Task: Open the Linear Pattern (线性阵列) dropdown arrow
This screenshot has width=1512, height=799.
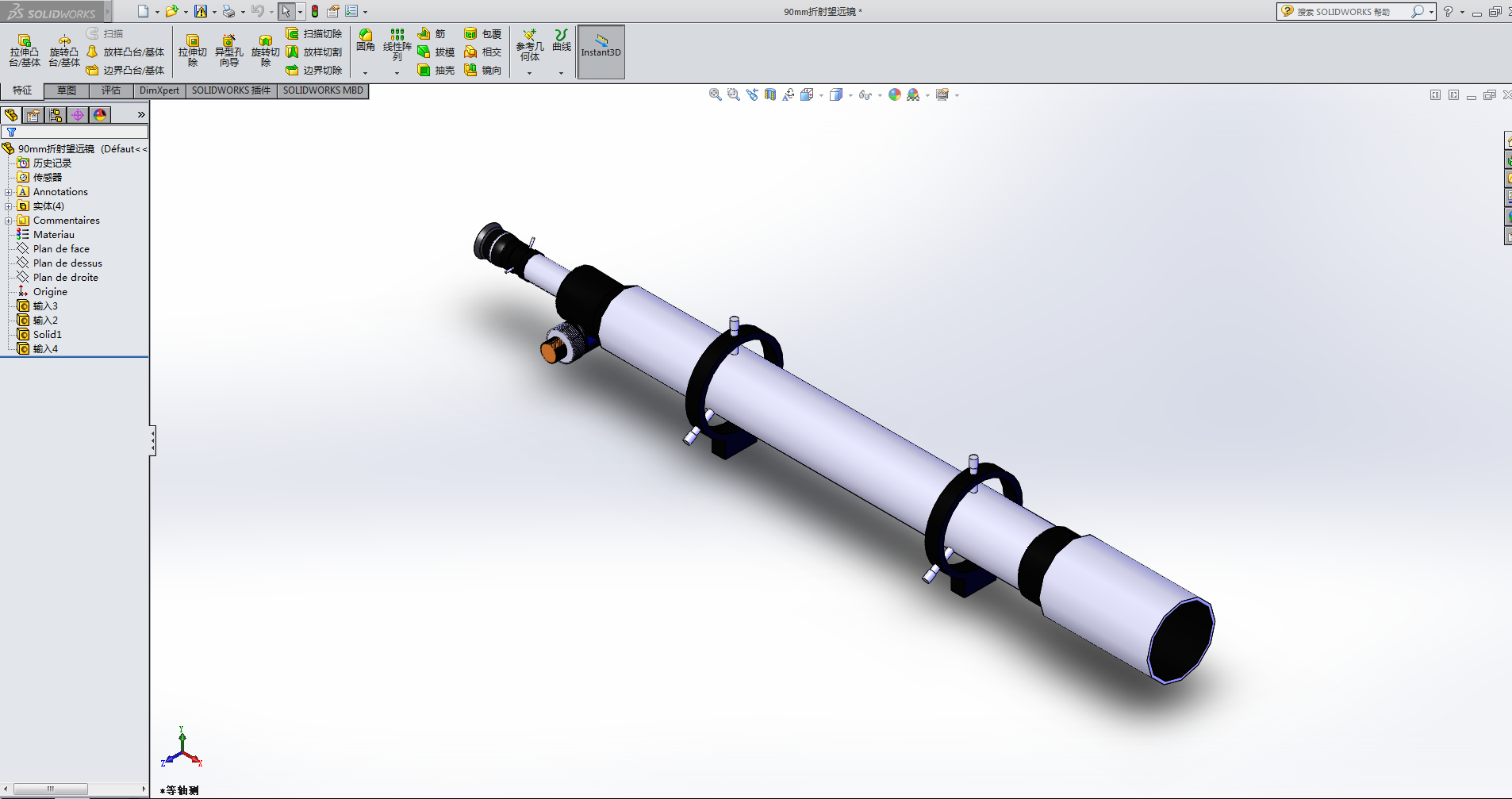Action: coord(397,73)
